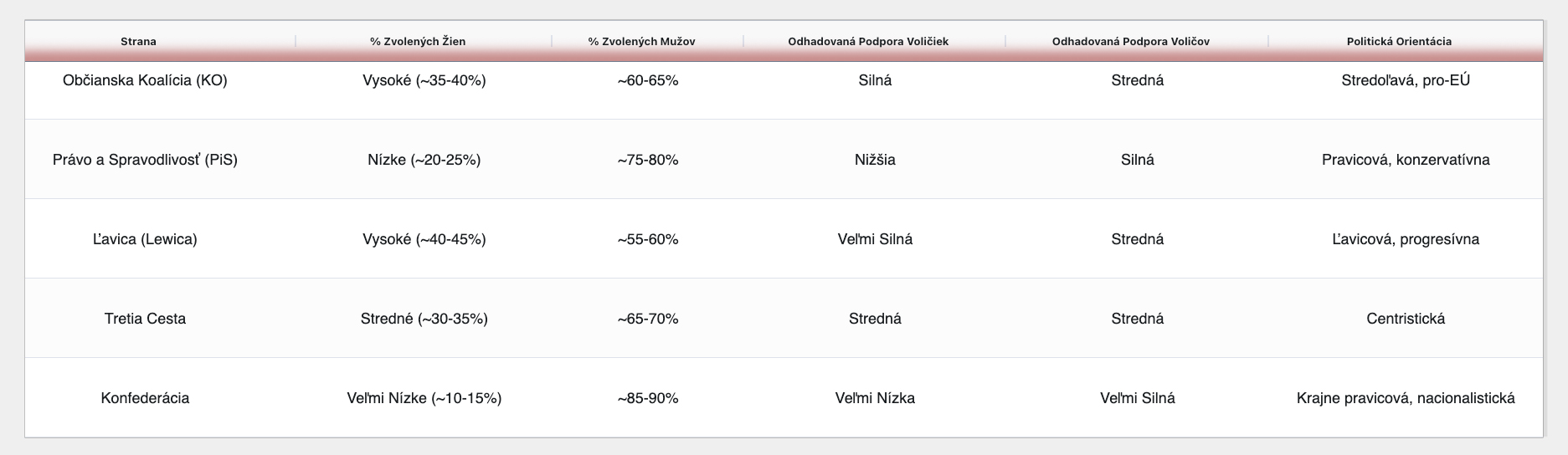Click the ~85-90% elected men cell
This screenshot has width=1568, height=455.
647,398
